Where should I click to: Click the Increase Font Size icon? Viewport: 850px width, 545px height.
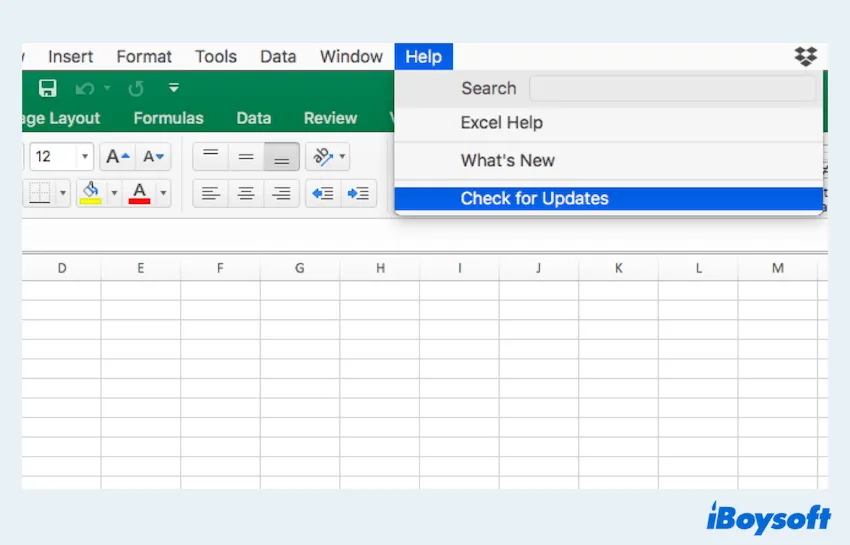(x=118, y=157)
